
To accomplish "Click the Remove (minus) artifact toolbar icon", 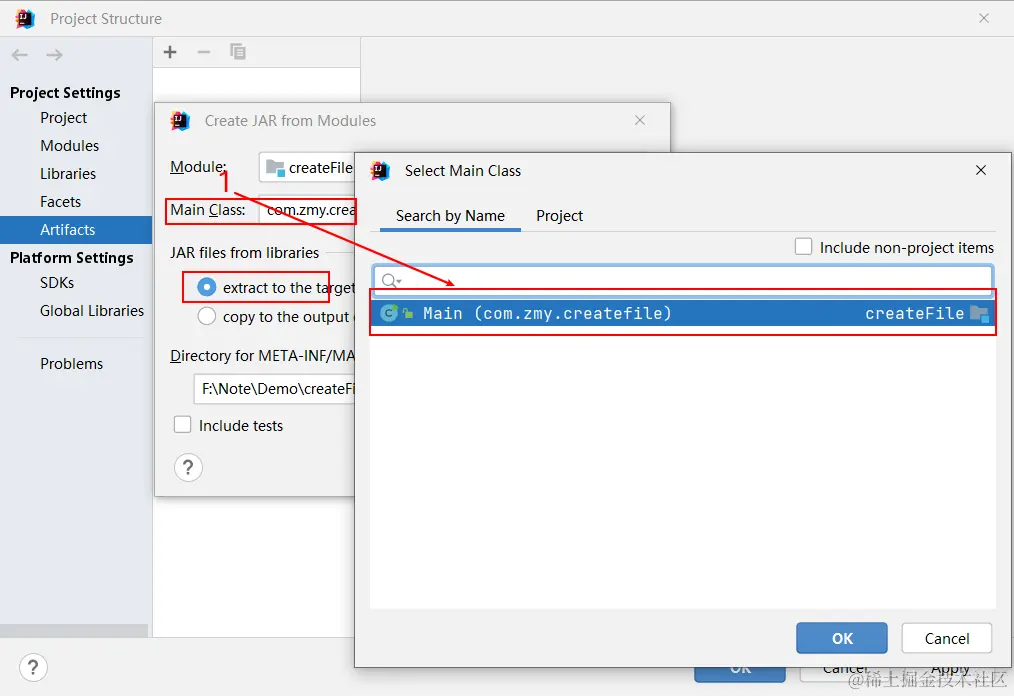I will click(x=204, y=52).
